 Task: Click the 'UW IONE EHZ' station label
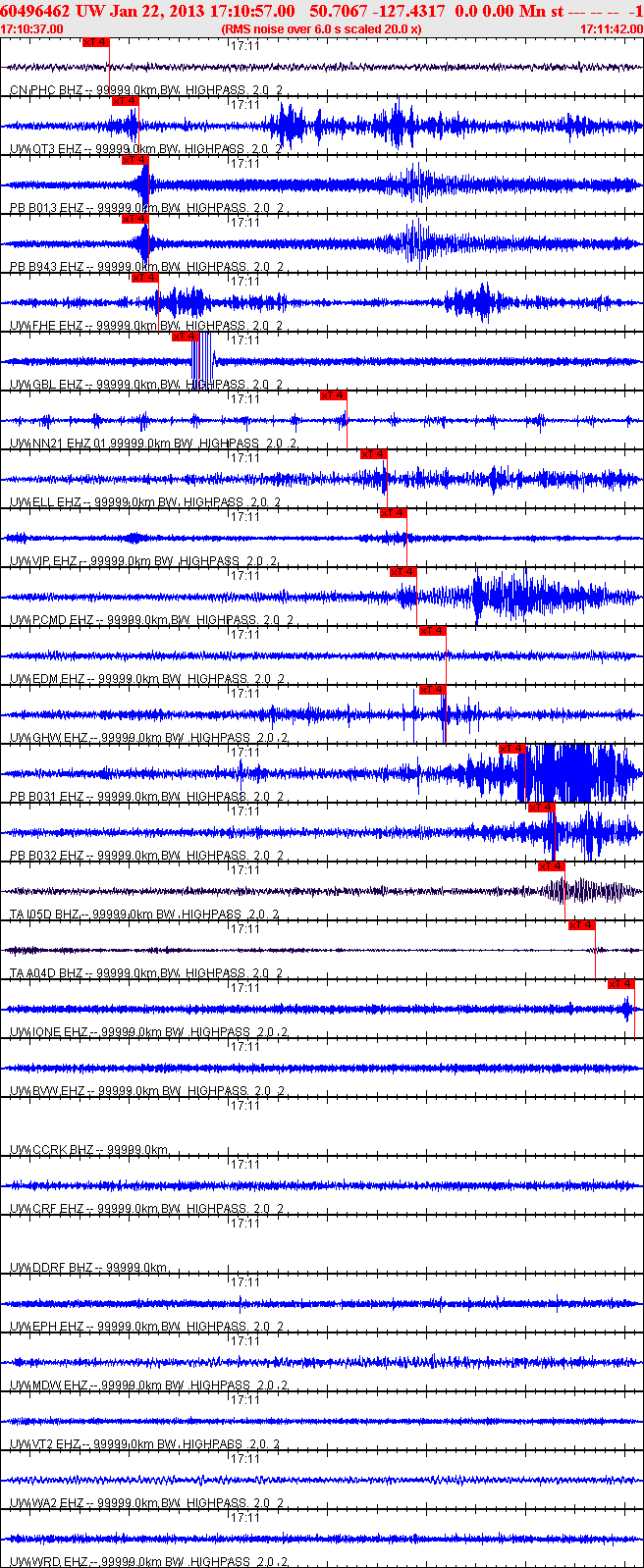[49, 1032]
